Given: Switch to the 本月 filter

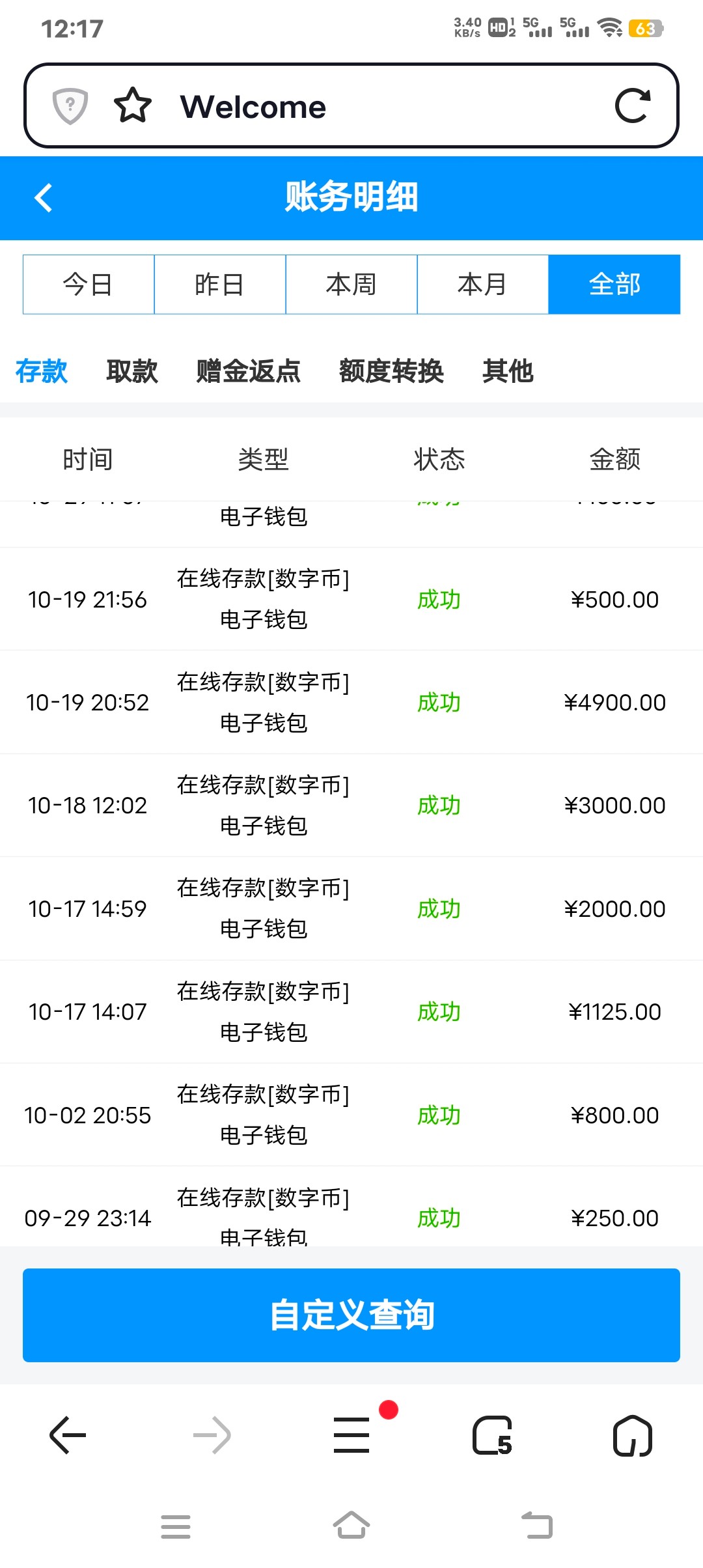Looking at the screenshot, I should click(482, 285).
